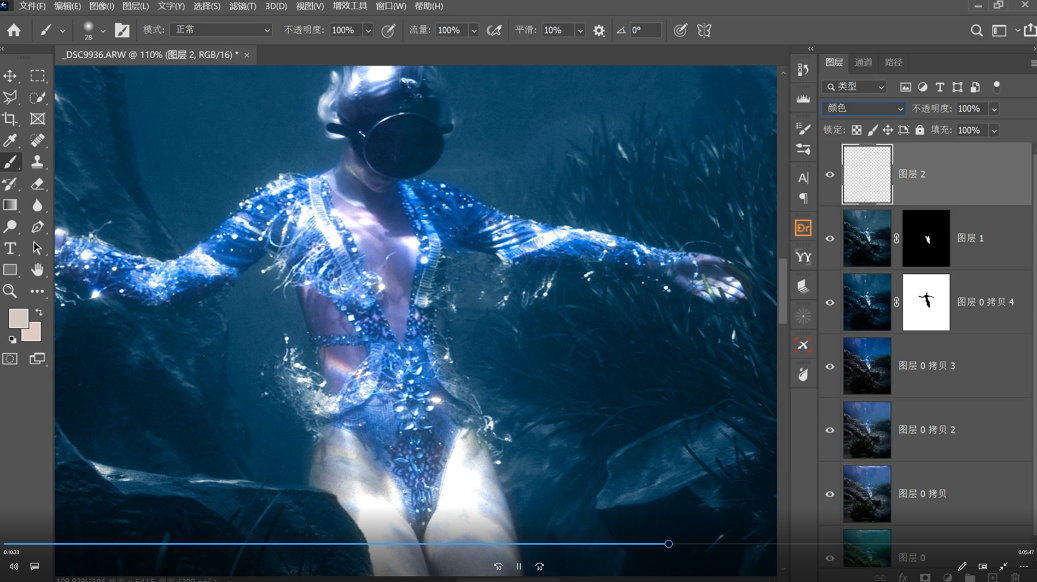Screen dimensions: 1037x582
Task: Pause the video playback
Action: 519,567
